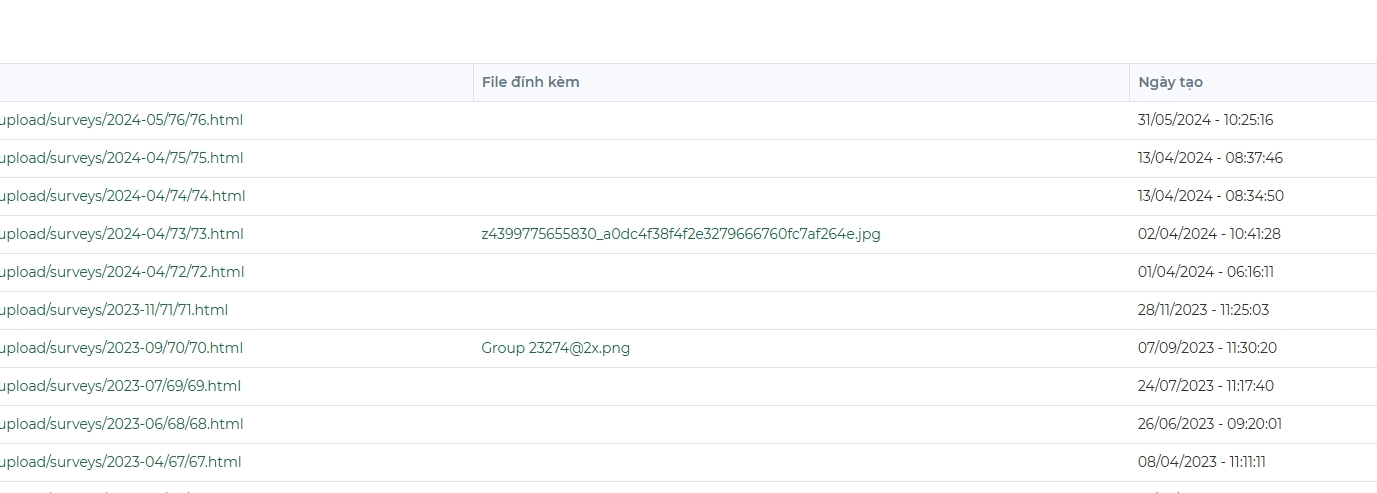Click the 70.html survey file link
Viewport: 1377px width, 493px height.
[x=120, y=348]
